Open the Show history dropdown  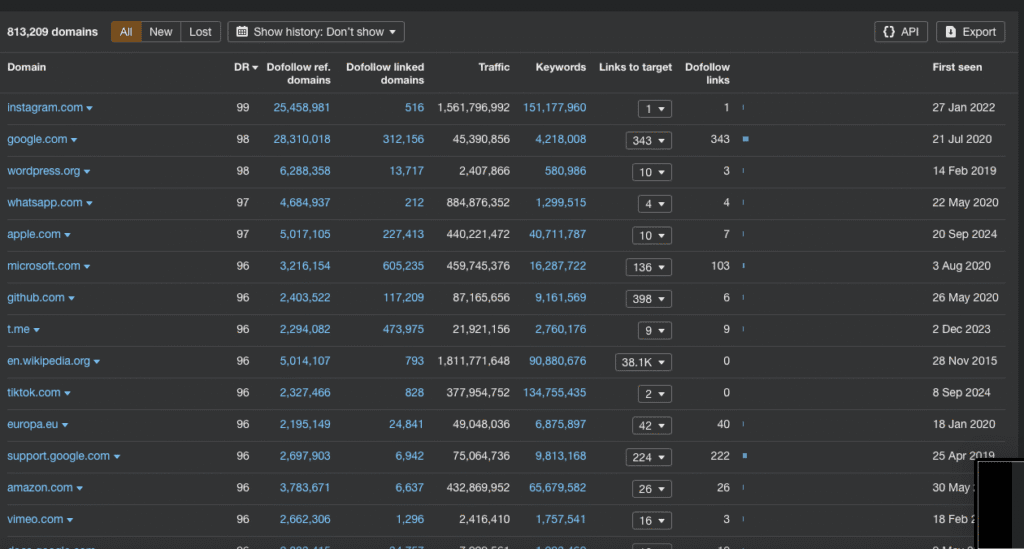coord(316,32)
